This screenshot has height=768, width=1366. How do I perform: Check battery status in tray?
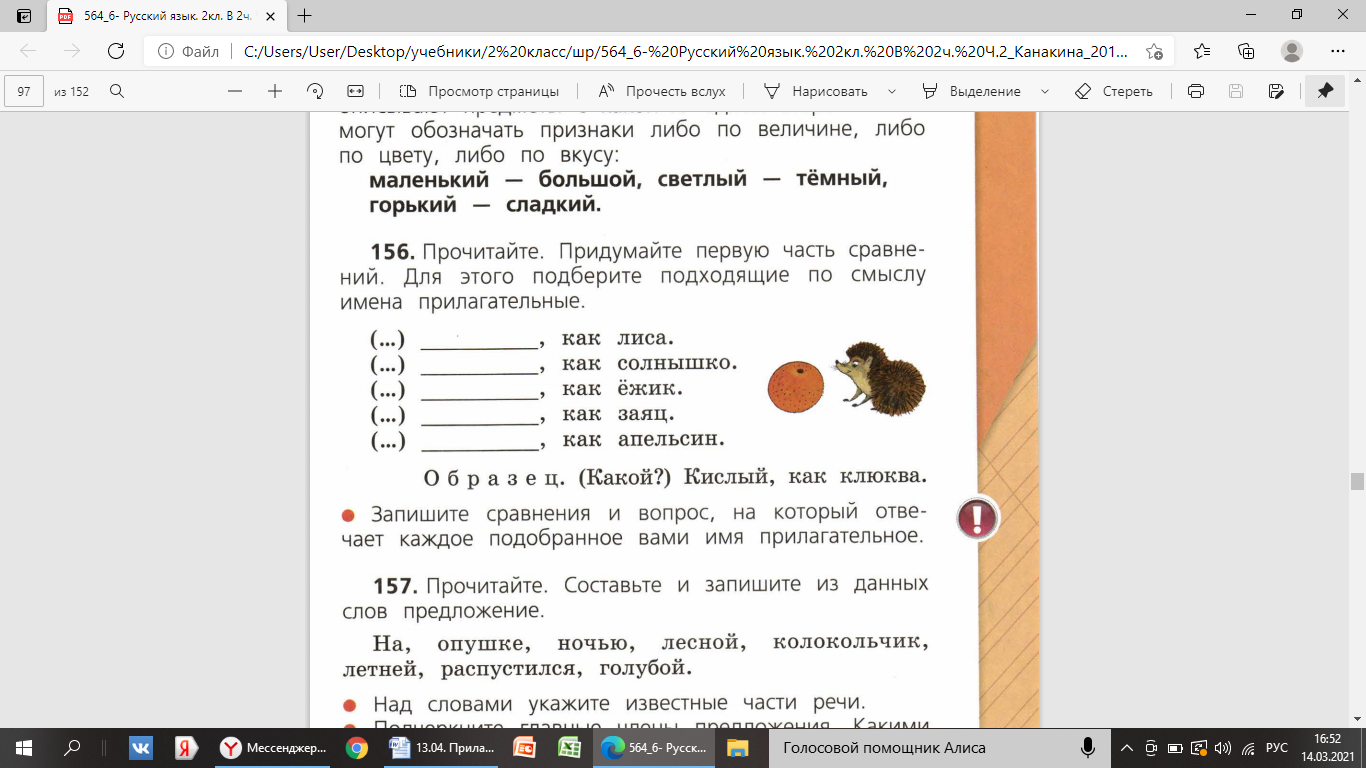pos(1175,747)
